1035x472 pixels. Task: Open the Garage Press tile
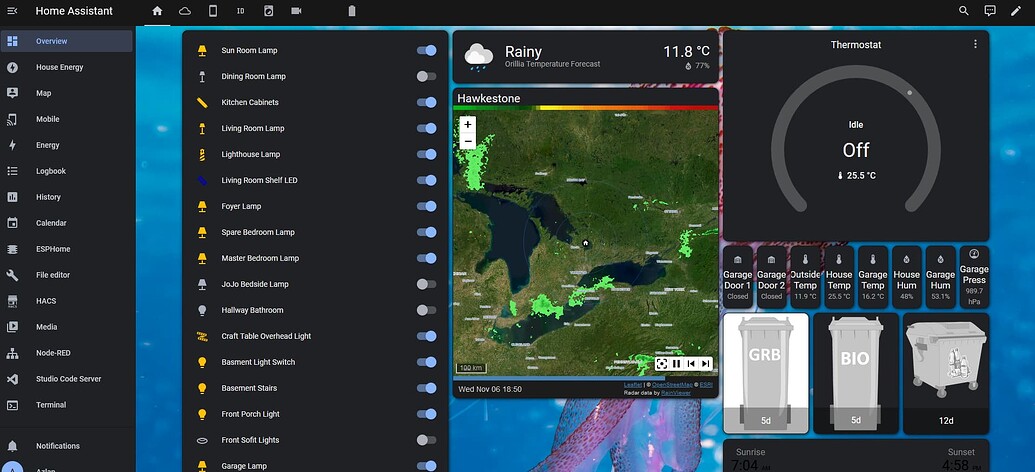click(x=974, y=277)
